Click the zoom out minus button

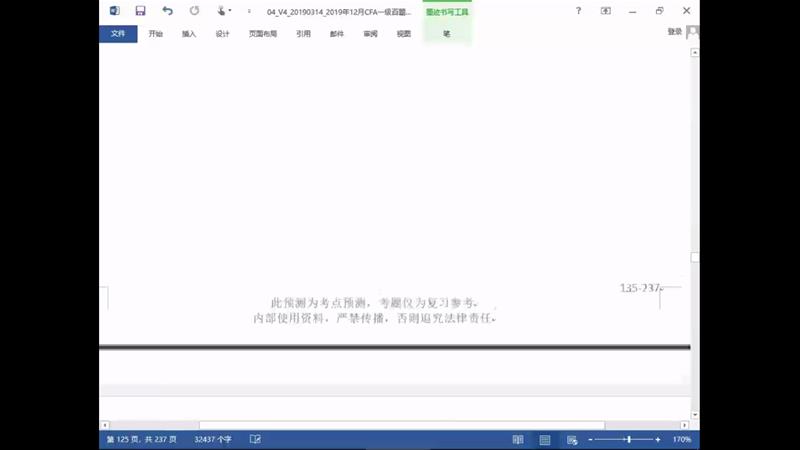(x=590, y=439)
